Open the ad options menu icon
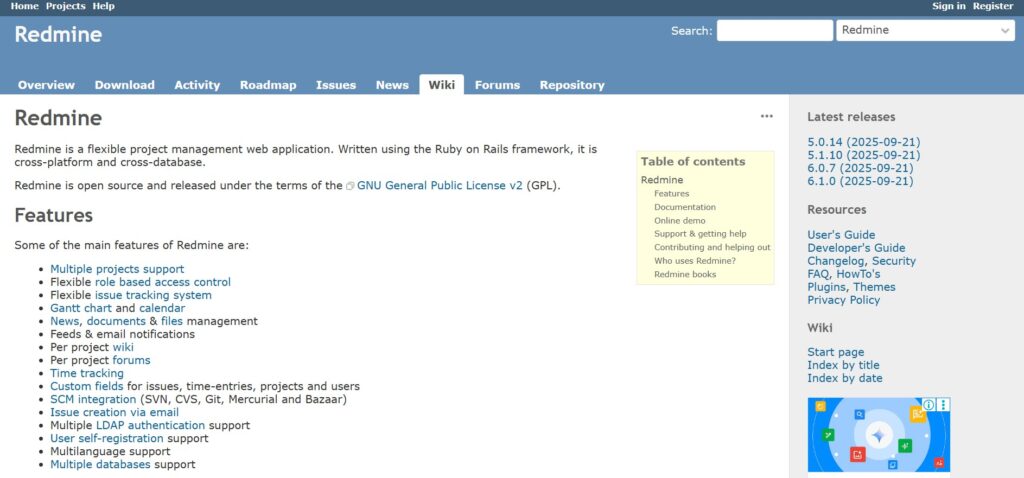 click(944, 405)
